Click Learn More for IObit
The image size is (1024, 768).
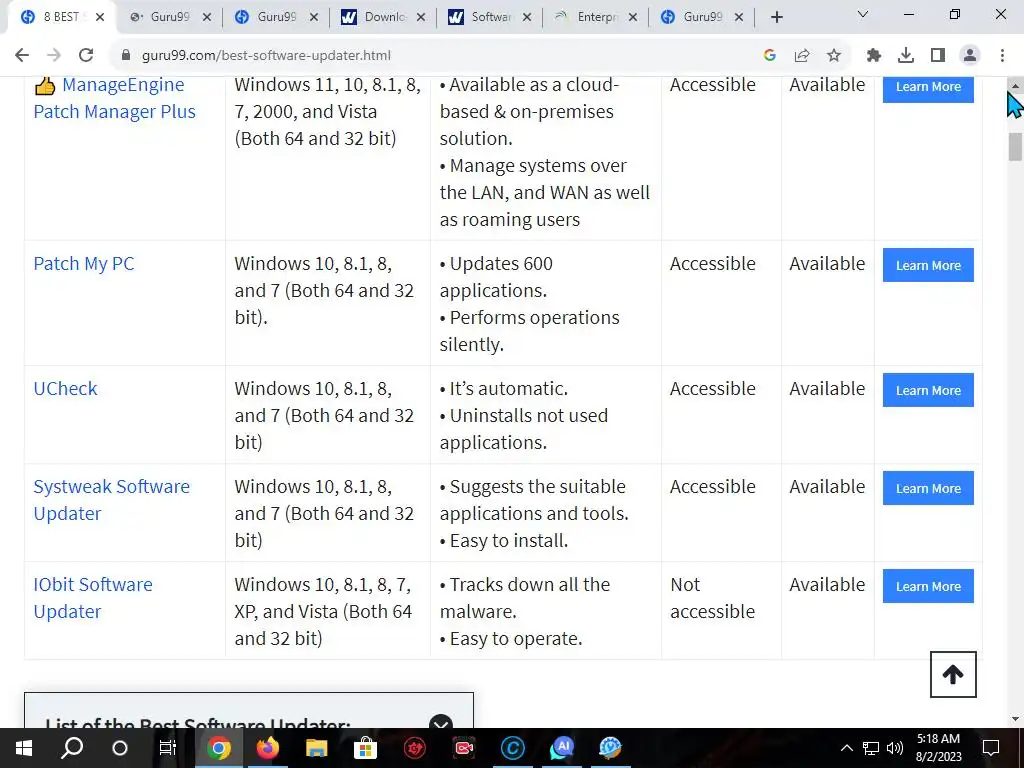(928, 586)
